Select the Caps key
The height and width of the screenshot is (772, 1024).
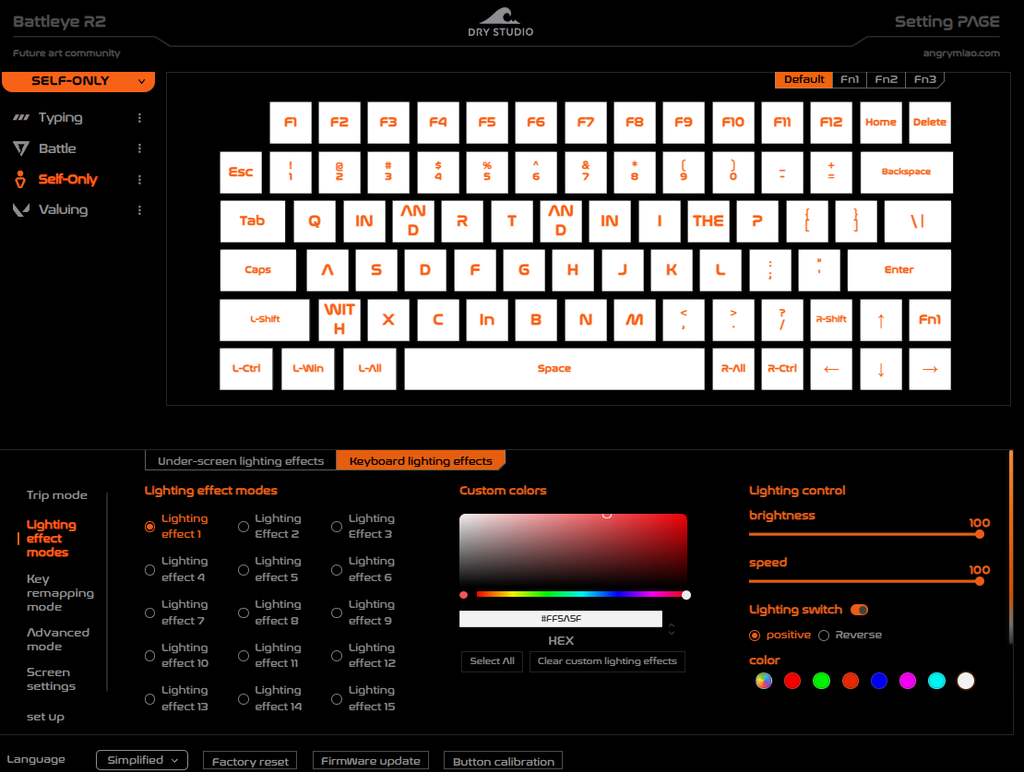click(258, 270)
